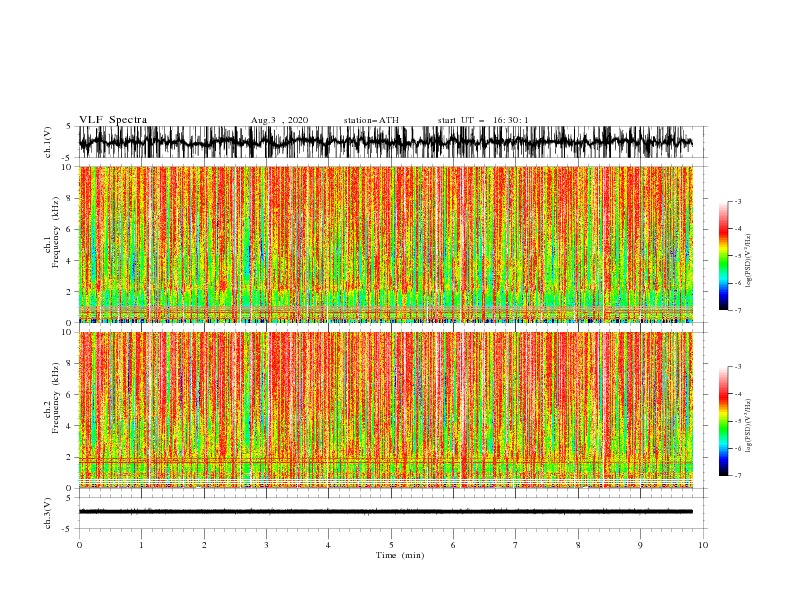The width and height of the screenshot is (792, 612).
Task: Click the "Time (min)" axis label
Action: coord(400,555)
